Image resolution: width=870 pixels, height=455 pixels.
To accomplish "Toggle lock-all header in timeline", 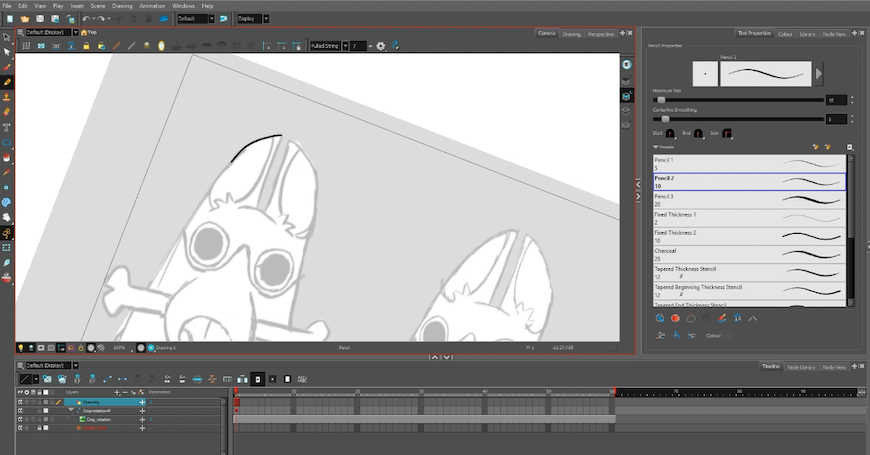I will click(x=39, y=392).
